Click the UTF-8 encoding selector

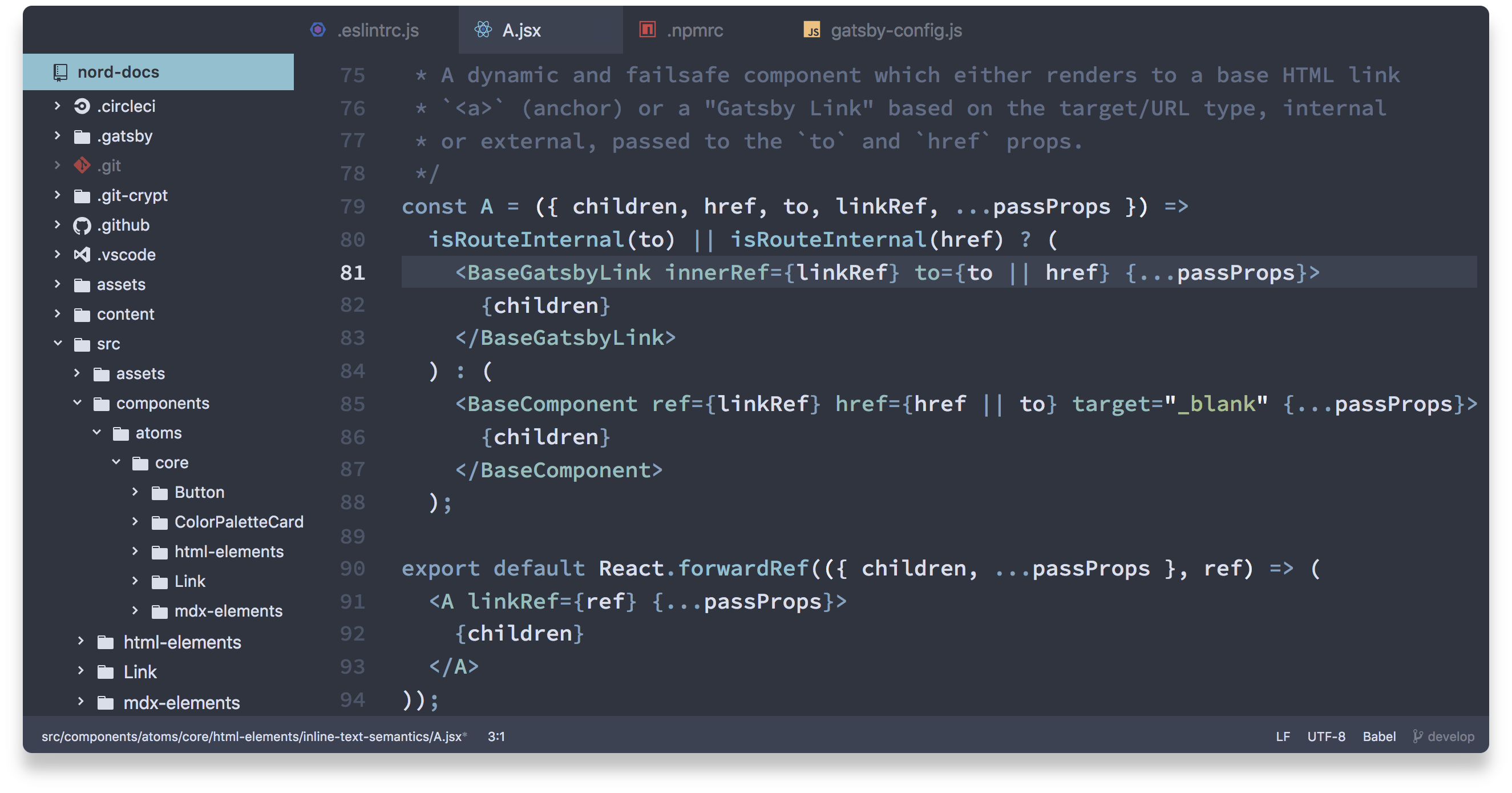[1326, 736]
